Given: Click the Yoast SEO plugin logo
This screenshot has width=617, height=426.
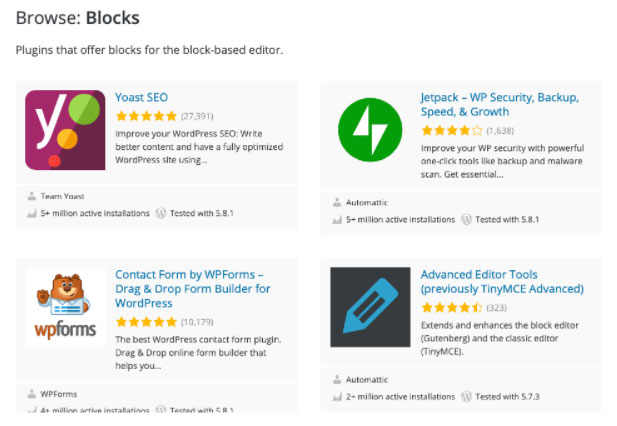Looking at the screenshot, I should tap(65, 130).
